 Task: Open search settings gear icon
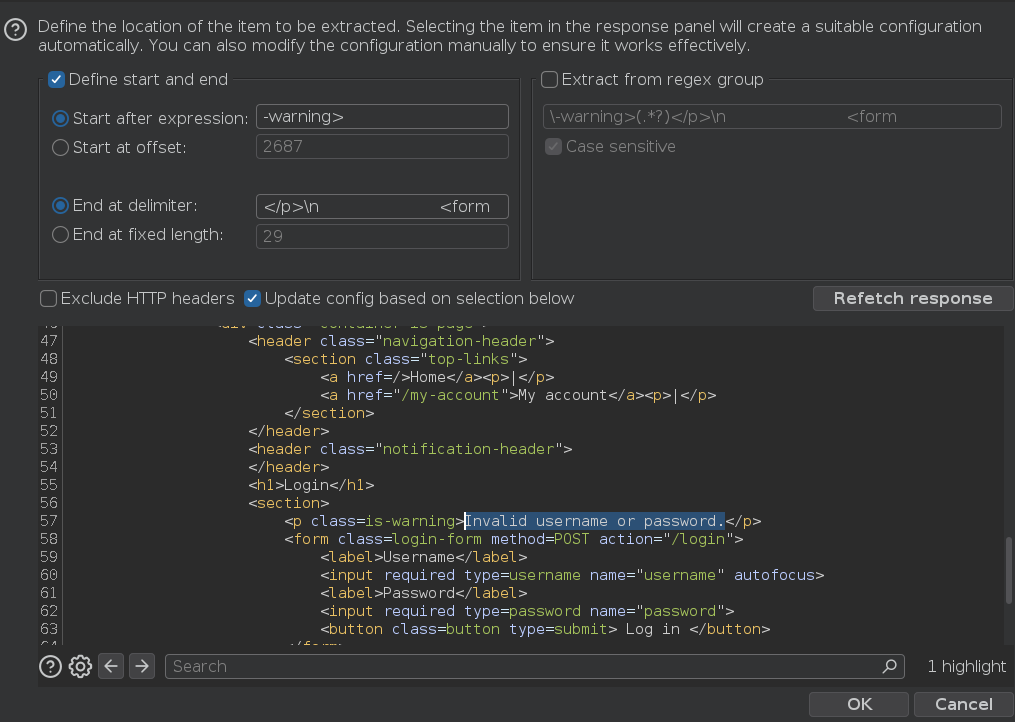click(x=80, y=666)
